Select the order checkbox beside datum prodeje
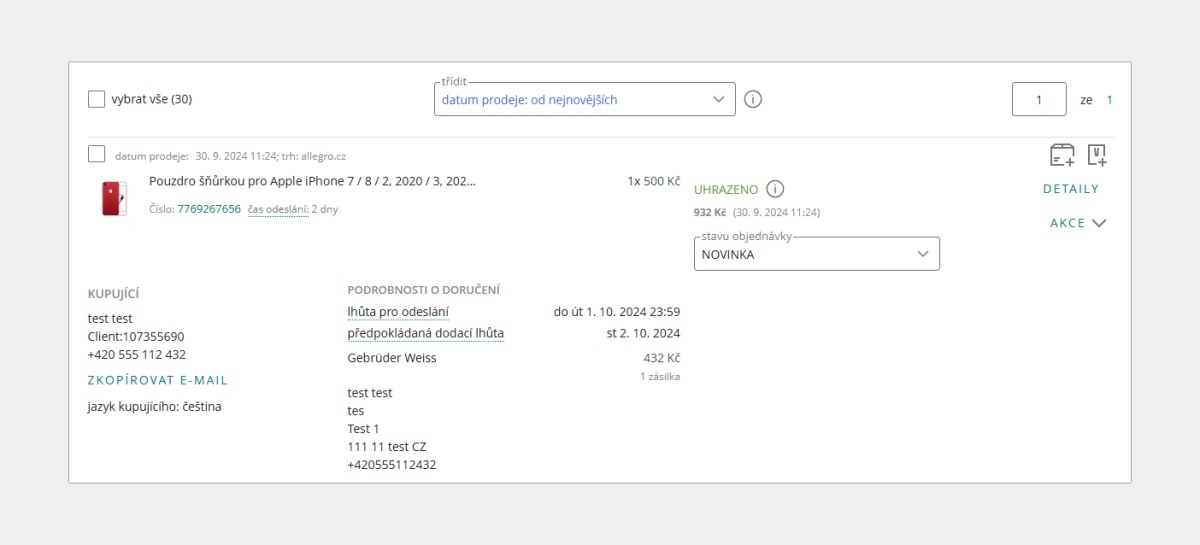Image resolution: width=1200 pixels, height=545 pixels. tap(97, 154)
